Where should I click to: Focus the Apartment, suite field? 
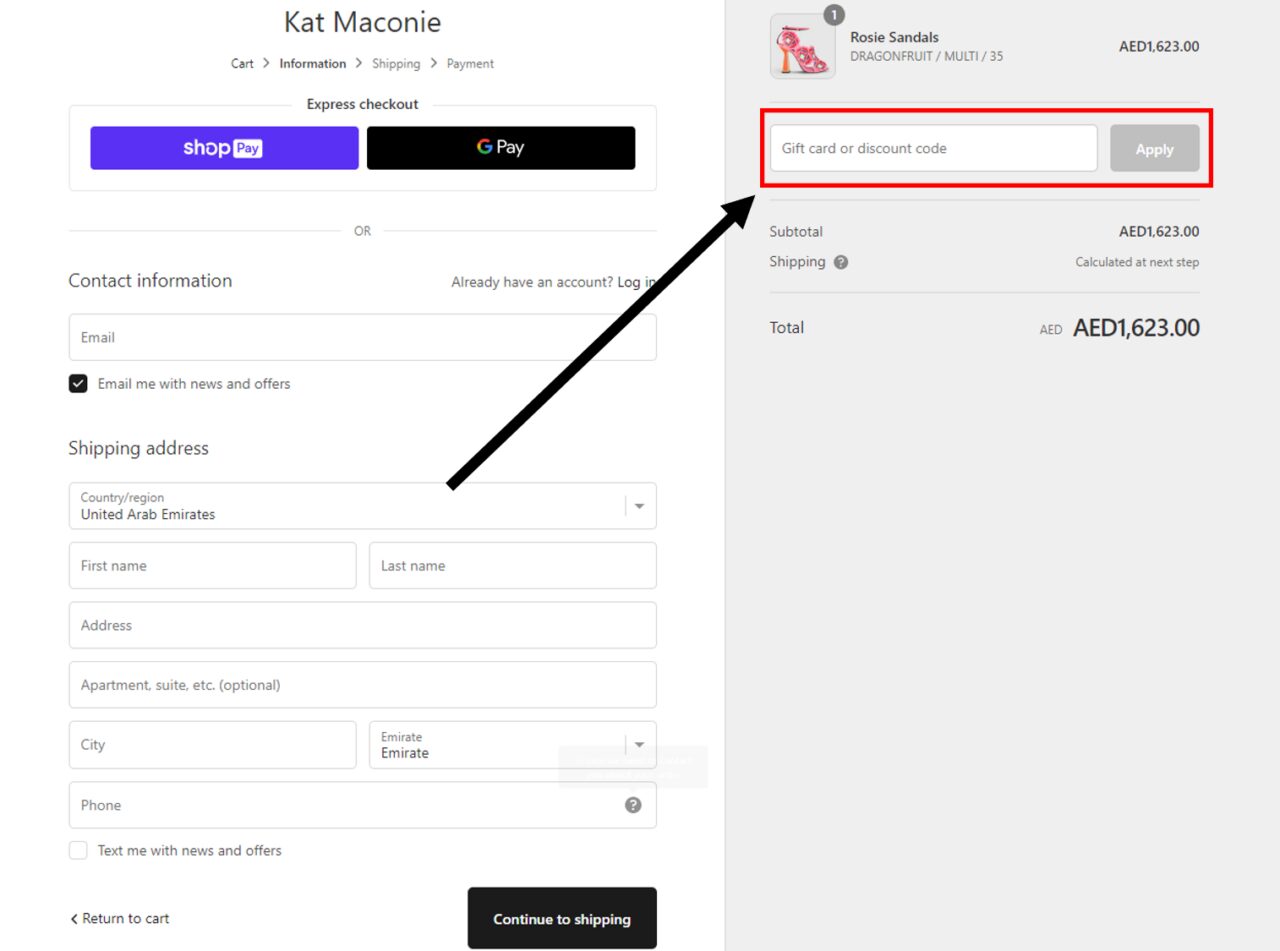point(363,685)
